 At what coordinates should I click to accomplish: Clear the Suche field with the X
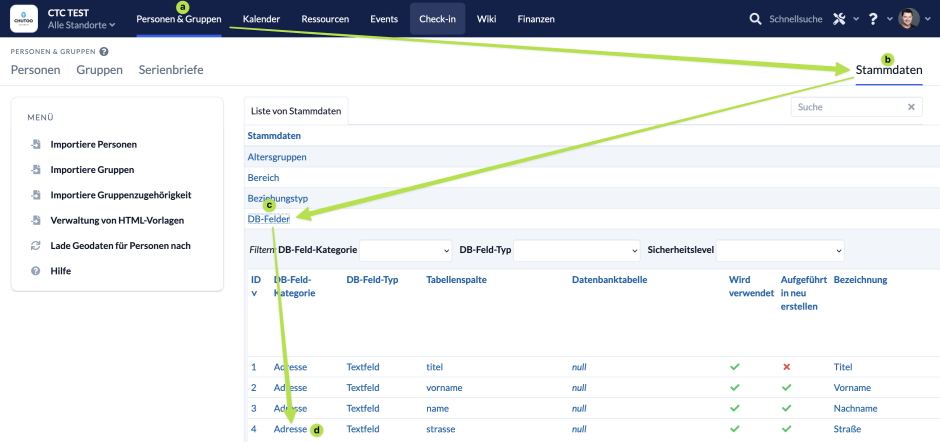(x=911, y=107)
